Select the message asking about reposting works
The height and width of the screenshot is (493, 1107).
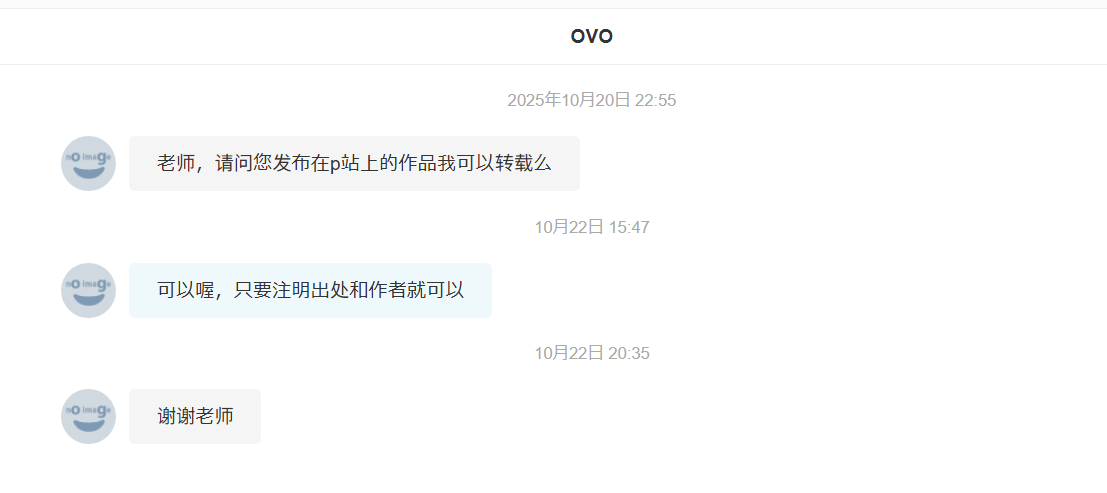354,163
